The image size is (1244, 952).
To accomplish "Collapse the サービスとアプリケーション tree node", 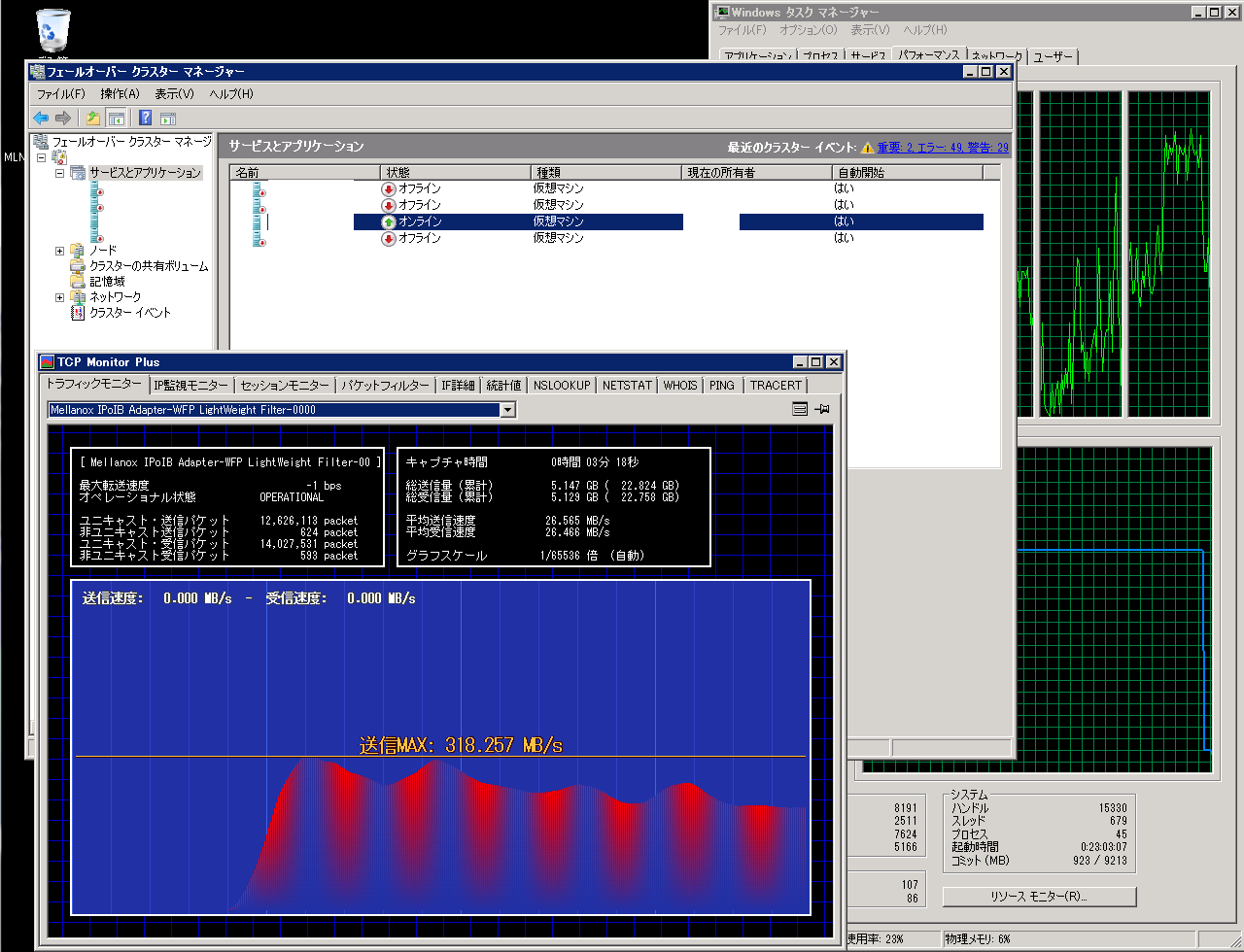I will click(x=60, y=173).
